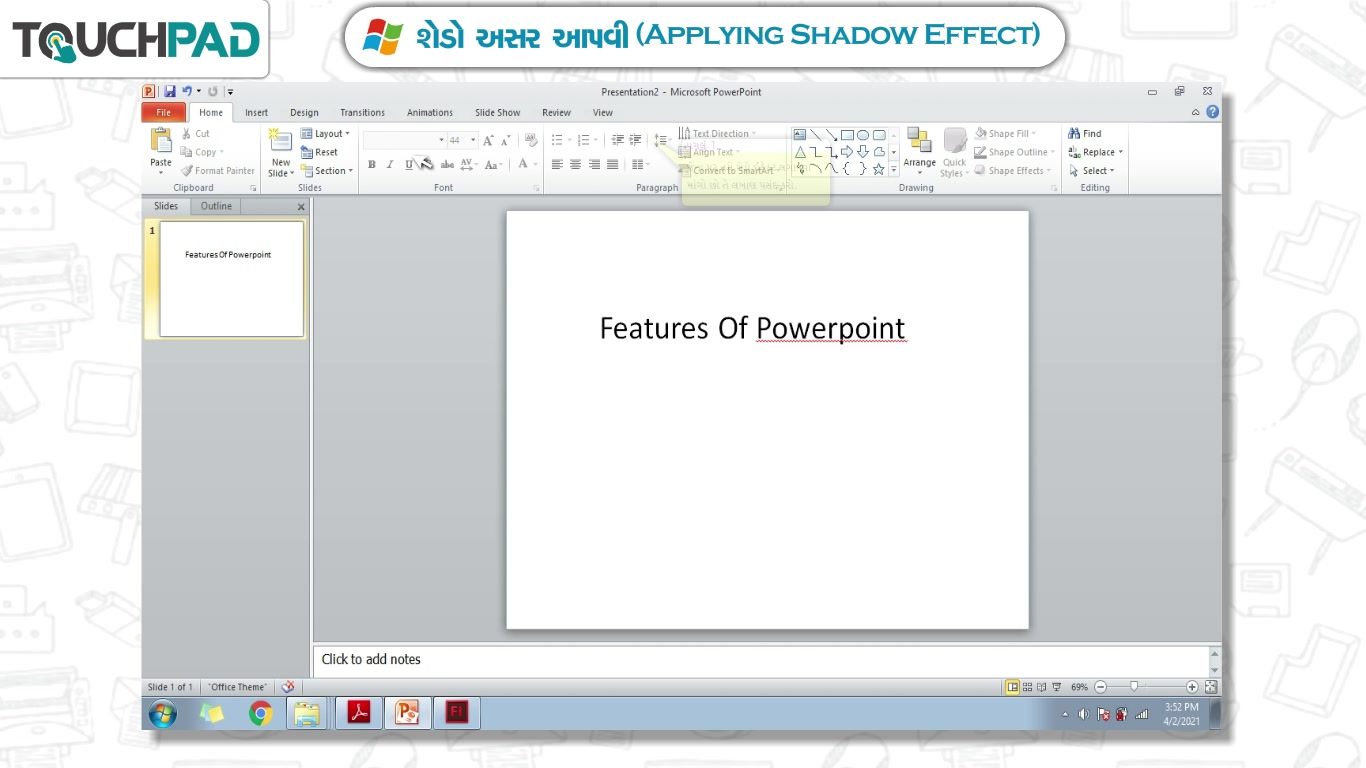Viewport: 1366px width, 768px height.
Task: Clear all text formatting
Action: tap(531, 141)
